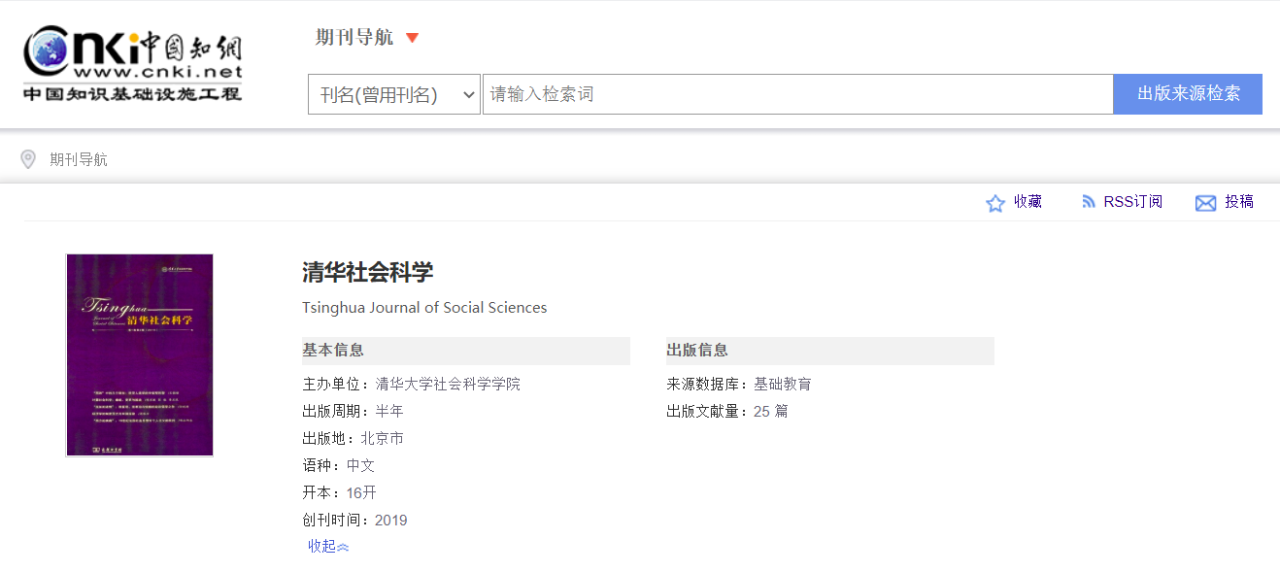Open the 投稿 submission link
The height and width of the screenshot is (586, 1280).
click(x=1239, y=202)
